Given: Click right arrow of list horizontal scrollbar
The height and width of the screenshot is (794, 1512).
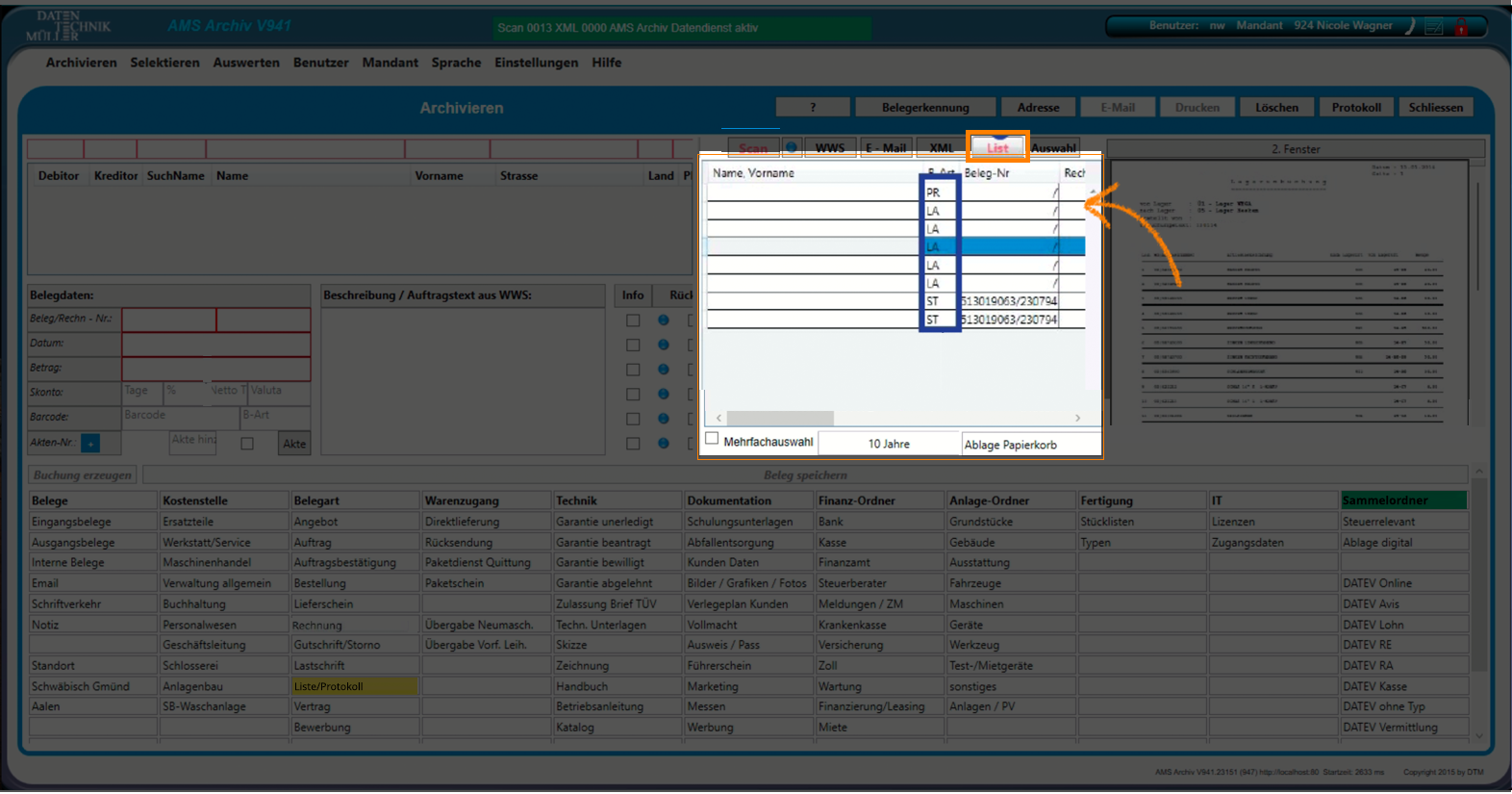Looking at the screenshot, I should pos(1077,418).
